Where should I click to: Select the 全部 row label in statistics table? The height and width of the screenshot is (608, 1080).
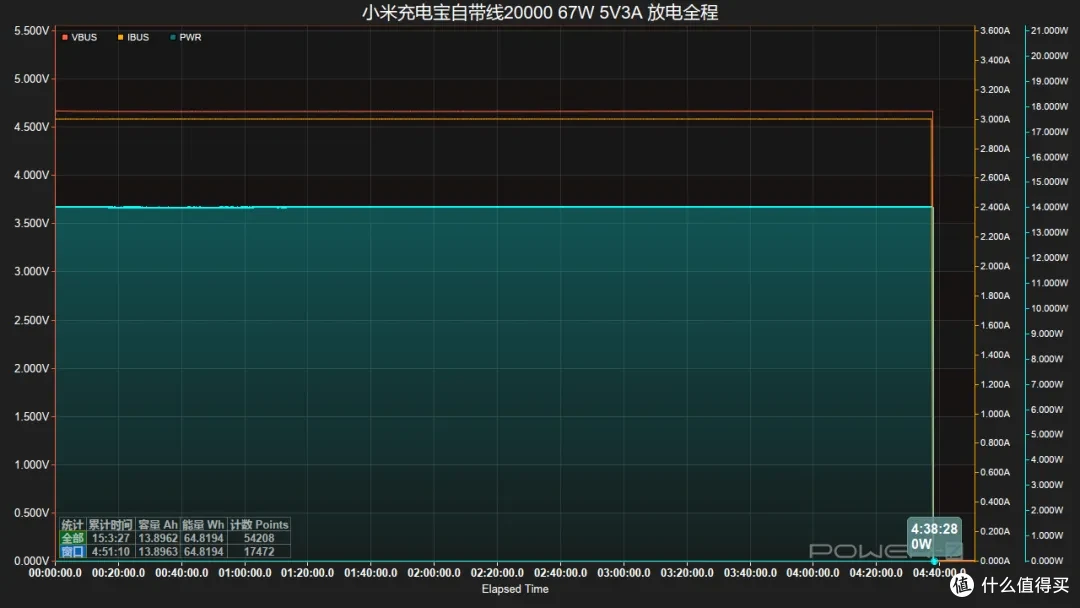click(72, 538)
